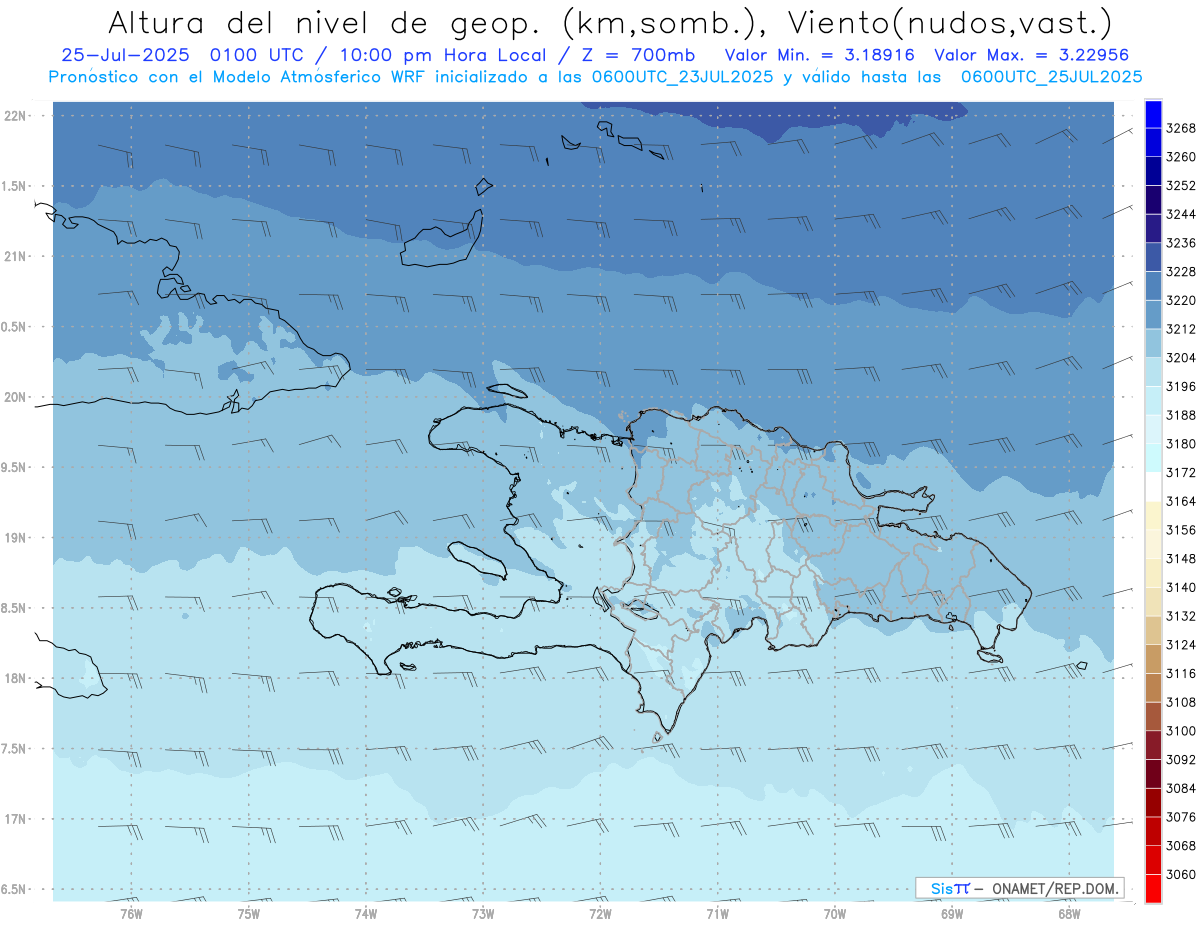Click the 71W longitude axis label

pyautogui.click(x=717, y=913)
